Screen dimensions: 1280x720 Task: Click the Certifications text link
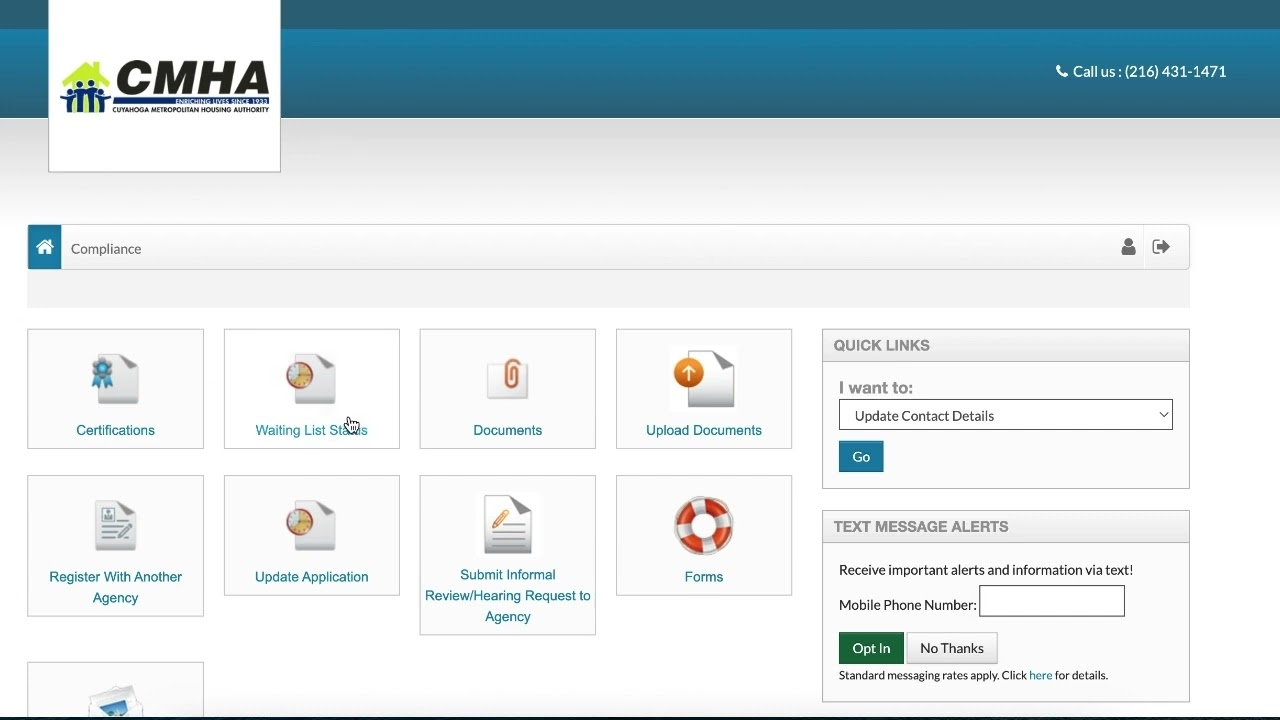[115, 430]
